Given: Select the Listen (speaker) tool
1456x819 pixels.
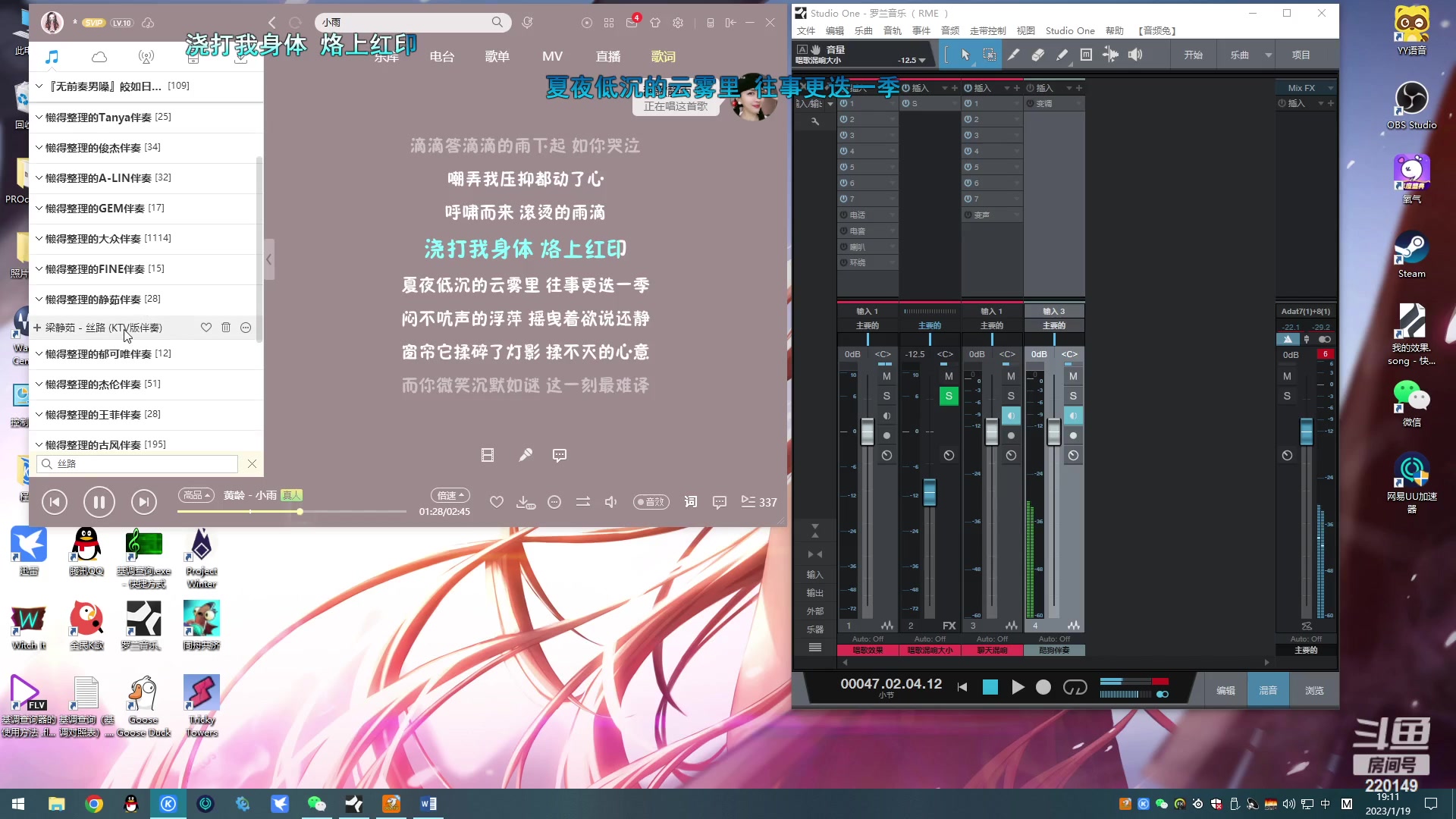Looking at the screenshot, I should click(1135, 55).
